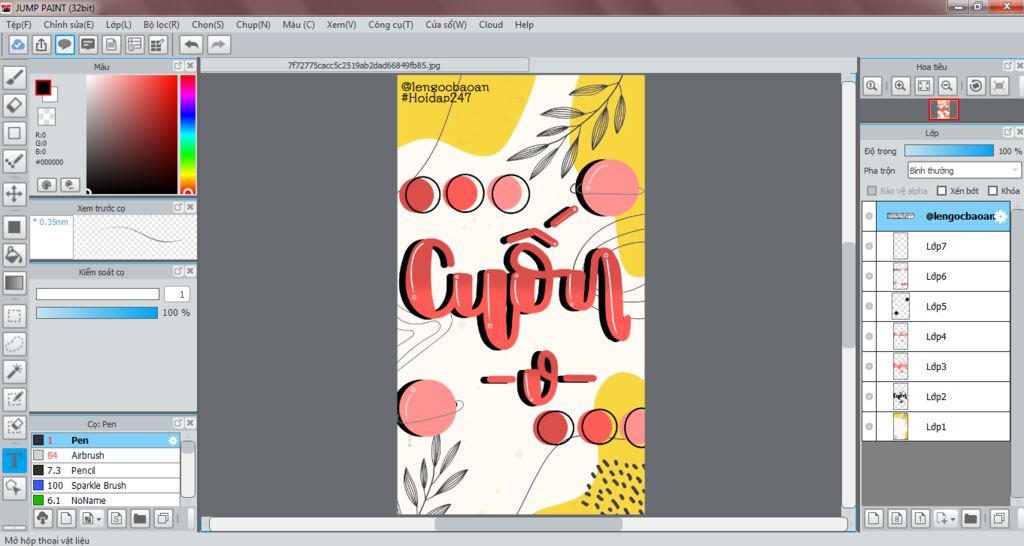Zoom out on the navigator panel
Image resolution: width=1024 pixels, height=546 pixels.
pyautogui.click(x=947, y=86)
